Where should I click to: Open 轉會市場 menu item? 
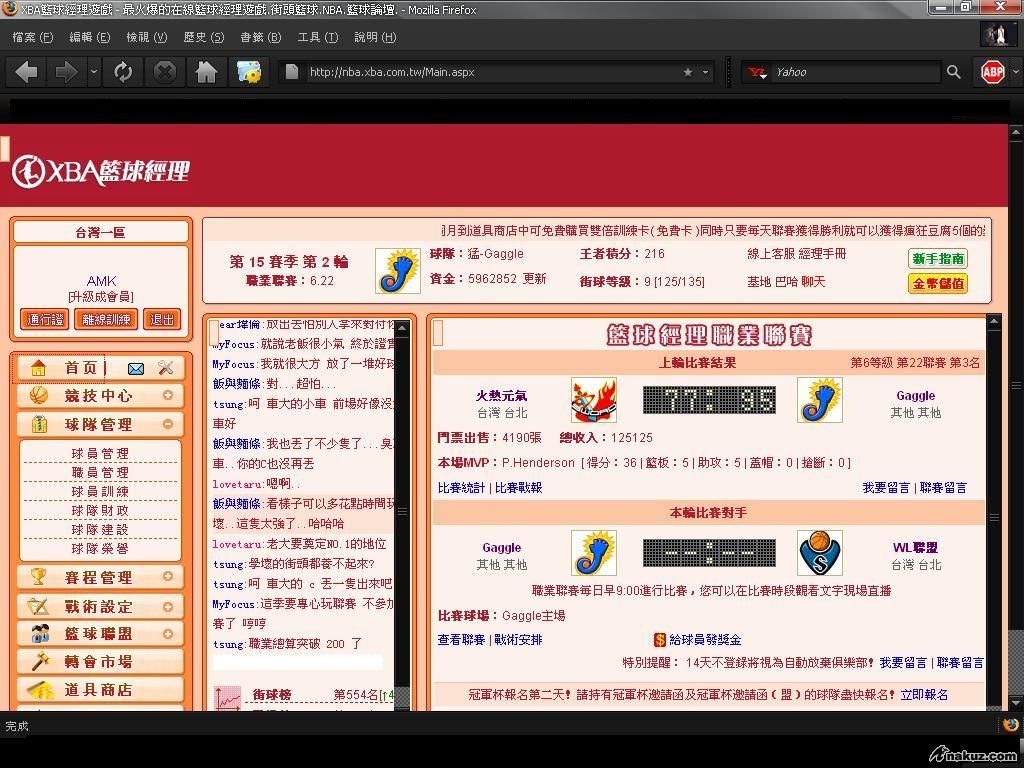coord(100,662)
